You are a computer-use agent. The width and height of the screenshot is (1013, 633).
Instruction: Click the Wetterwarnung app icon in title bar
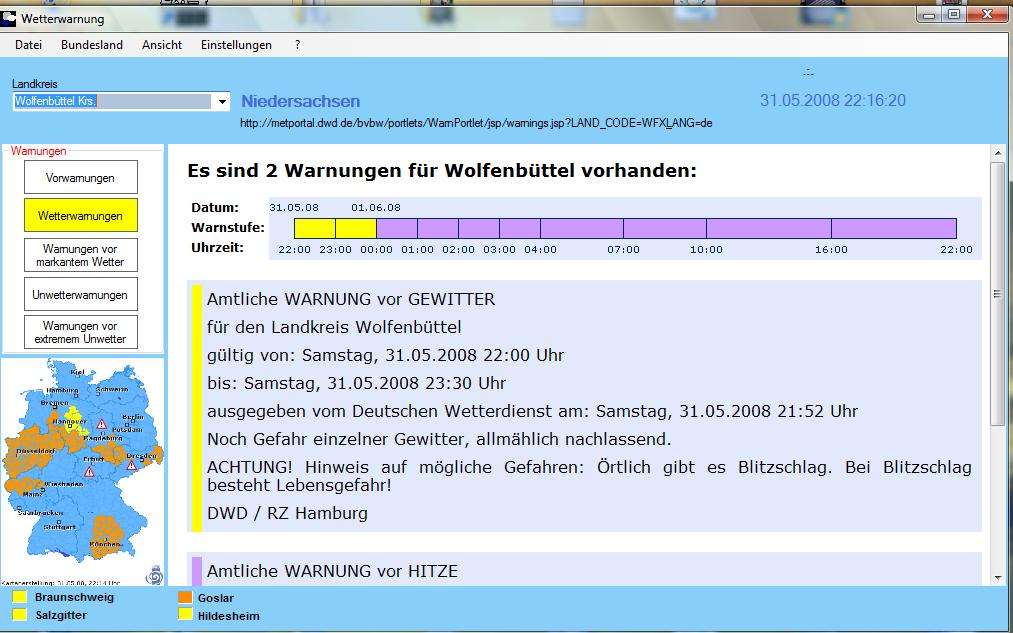point(9,18)
